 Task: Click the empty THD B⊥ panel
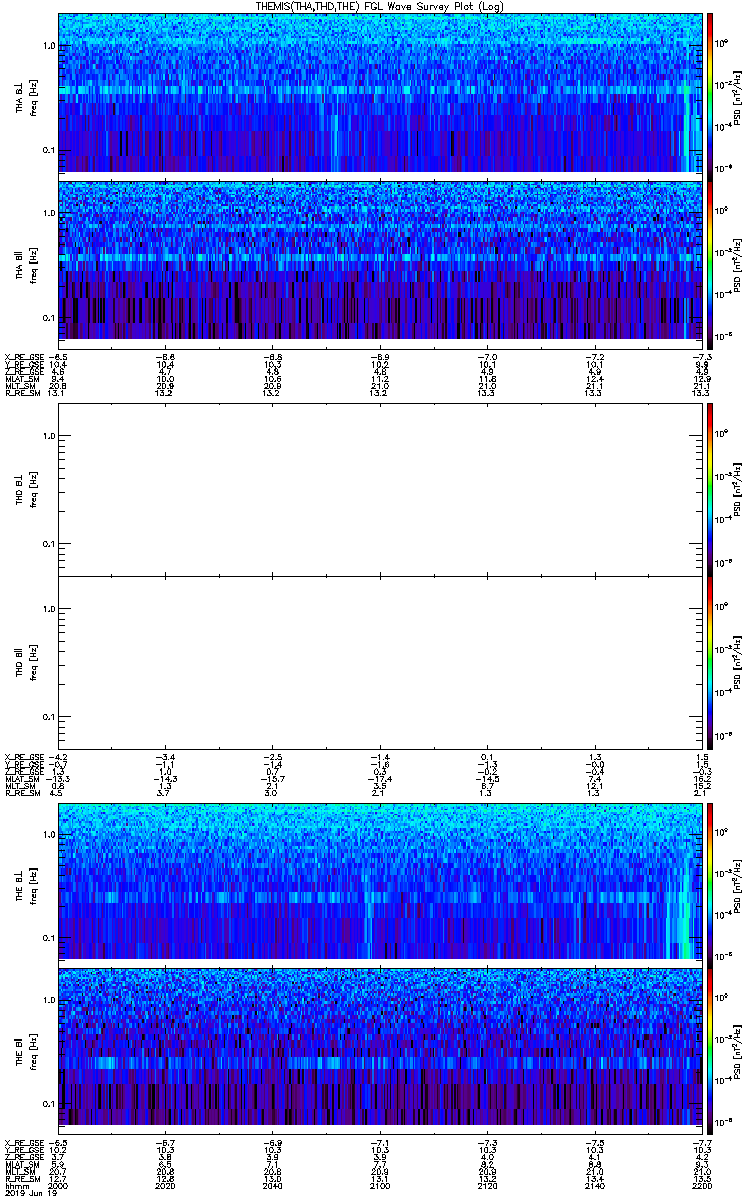380,489
